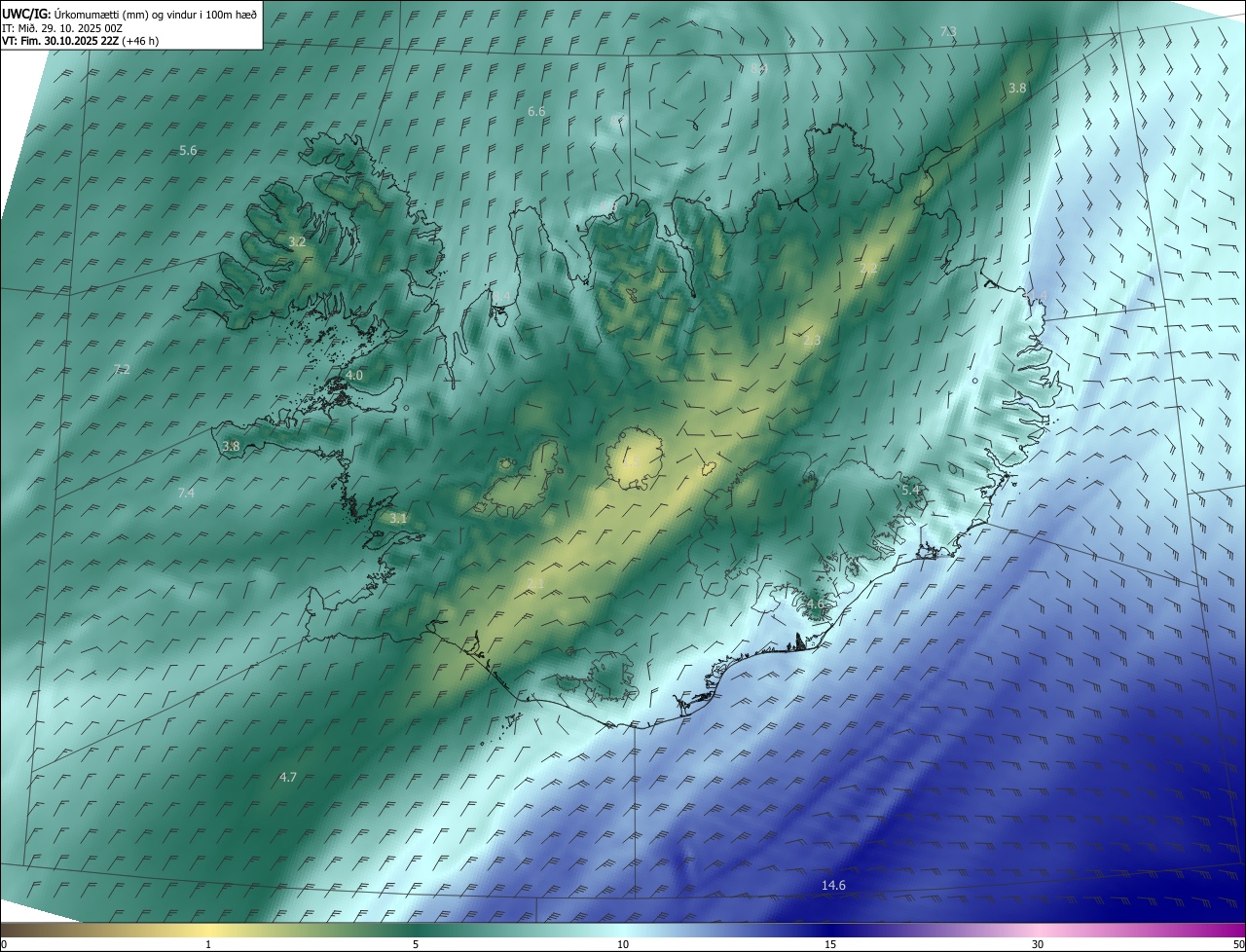Click the 3.8 value offshore northeast of Iceland
The width and height of the screenshot is (1246, 952).
pyautogui.click(x=1017, y=88)
